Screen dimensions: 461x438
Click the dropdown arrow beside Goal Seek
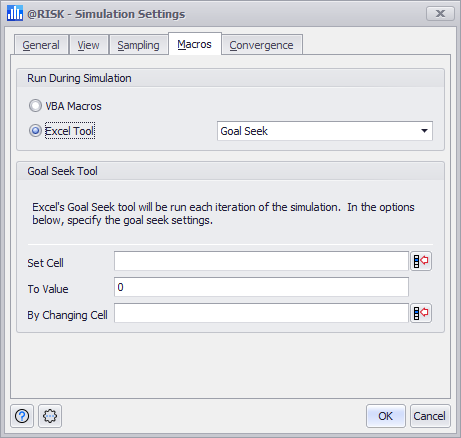click(424, 131)
